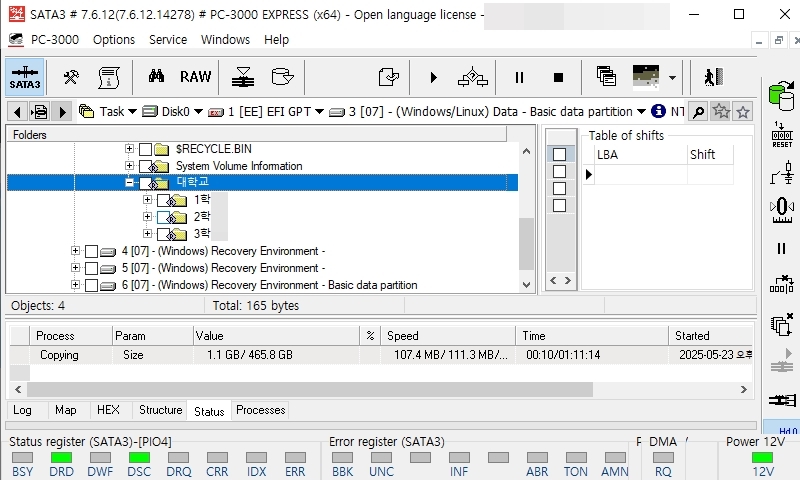Screen dimensions: 800x480
Task: Open the Help menu
Action: click(x=277, y=40)
